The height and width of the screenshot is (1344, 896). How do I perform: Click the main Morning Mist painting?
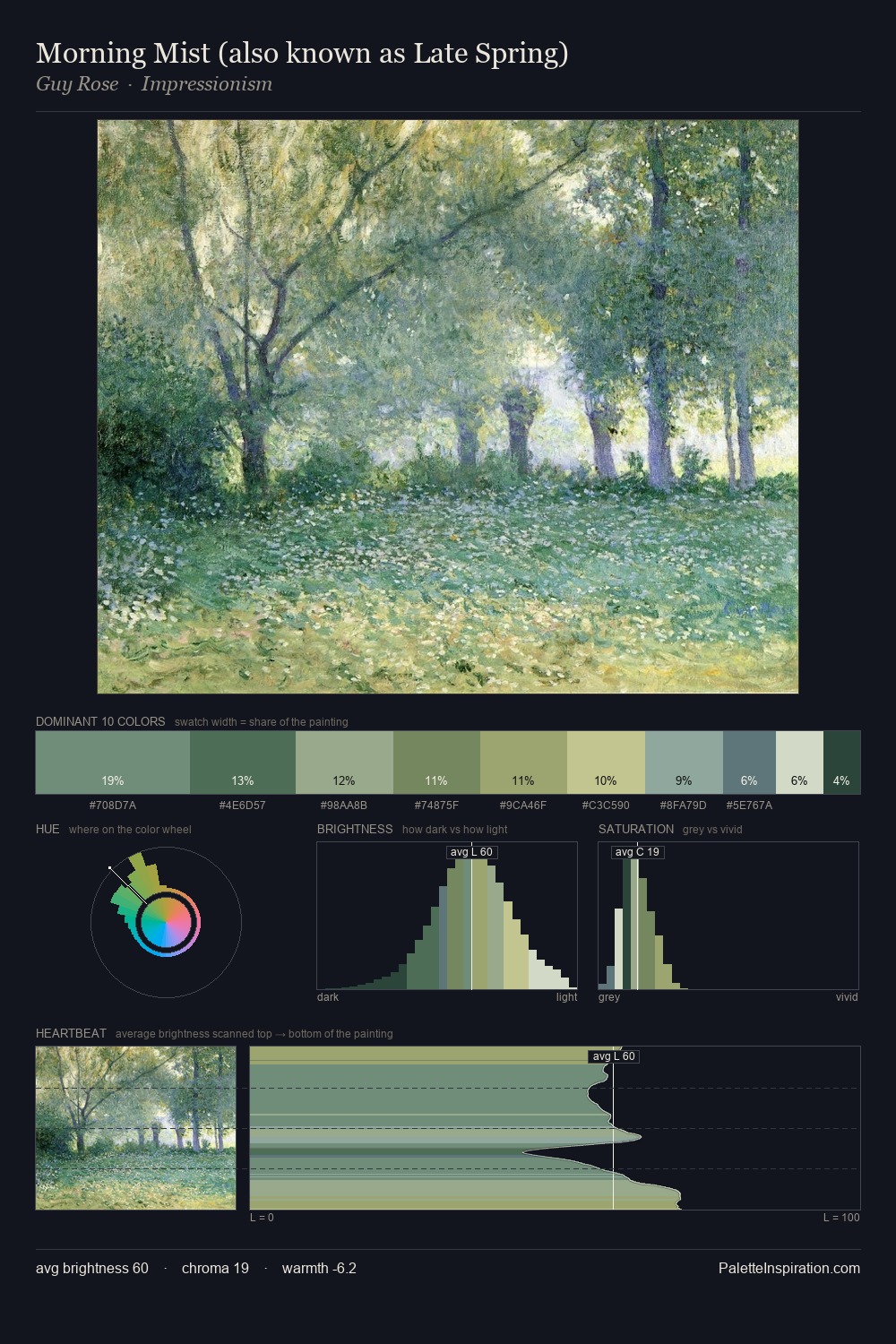pyautogui.click(x=448, y=407)
